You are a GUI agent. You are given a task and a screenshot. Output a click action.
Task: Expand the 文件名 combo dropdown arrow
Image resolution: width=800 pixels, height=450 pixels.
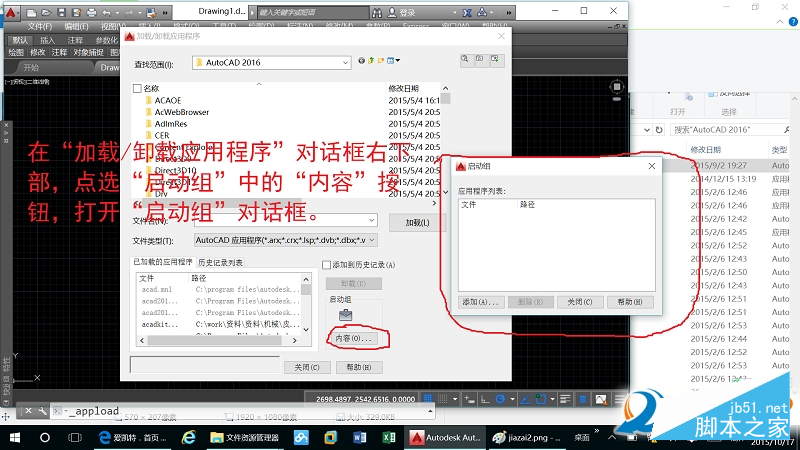pos(371,220)
